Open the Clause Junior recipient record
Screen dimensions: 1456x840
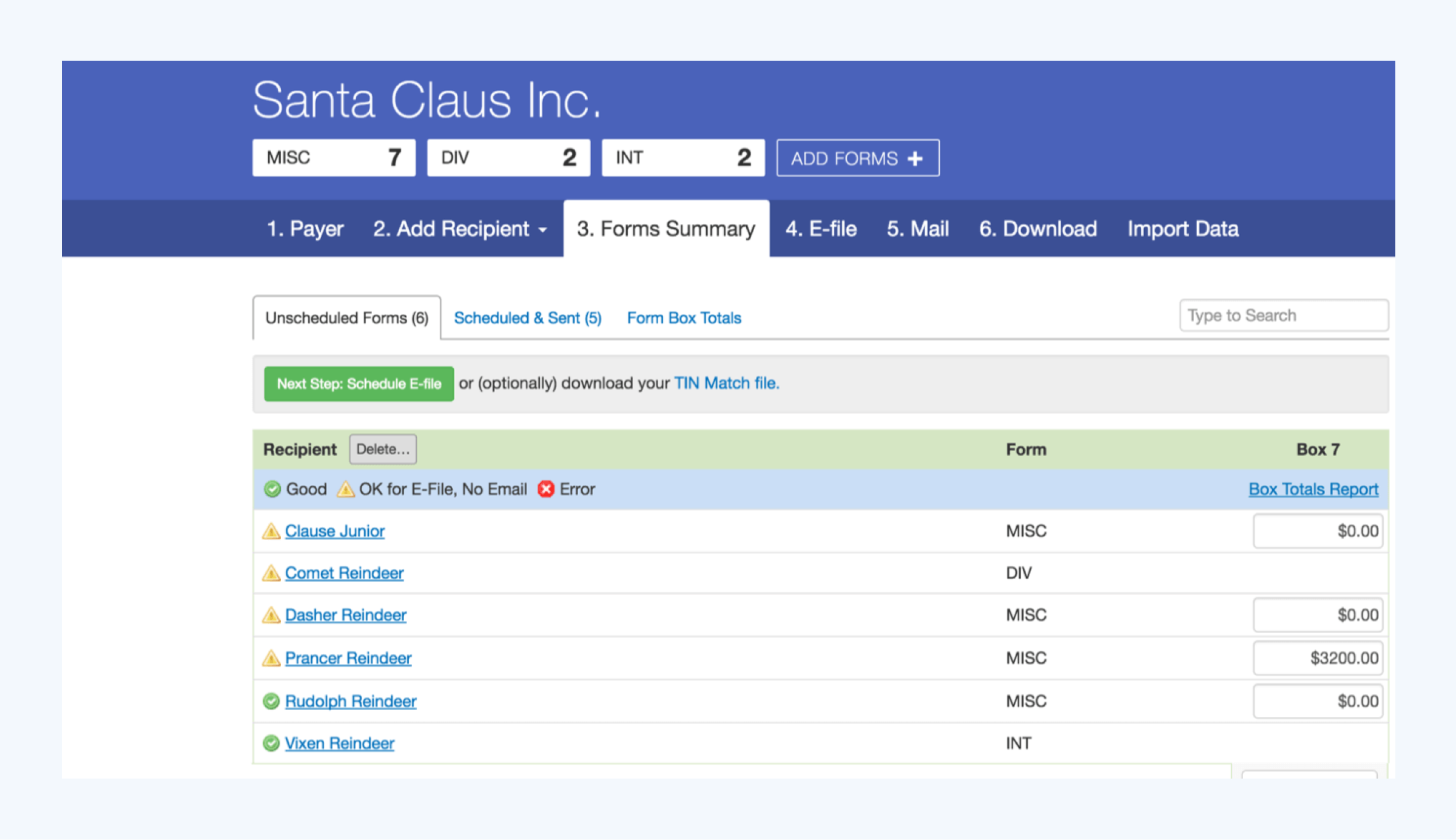334,530
